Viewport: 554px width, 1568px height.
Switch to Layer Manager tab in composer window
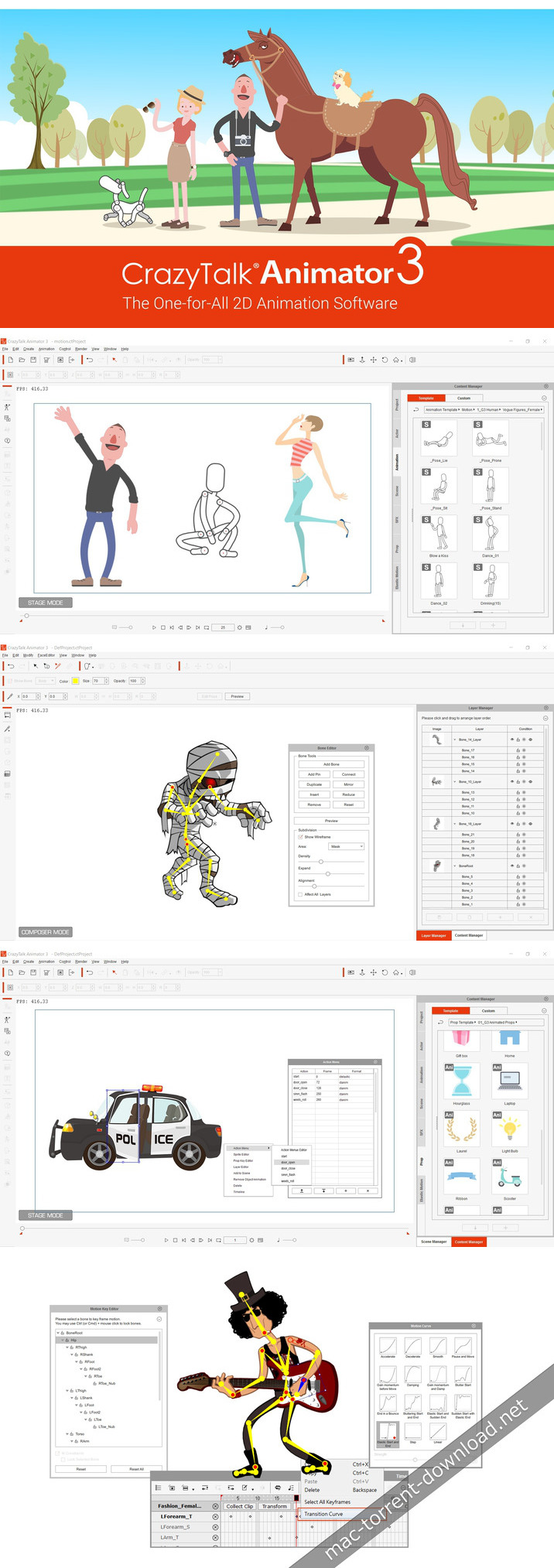tap(433, 935)
